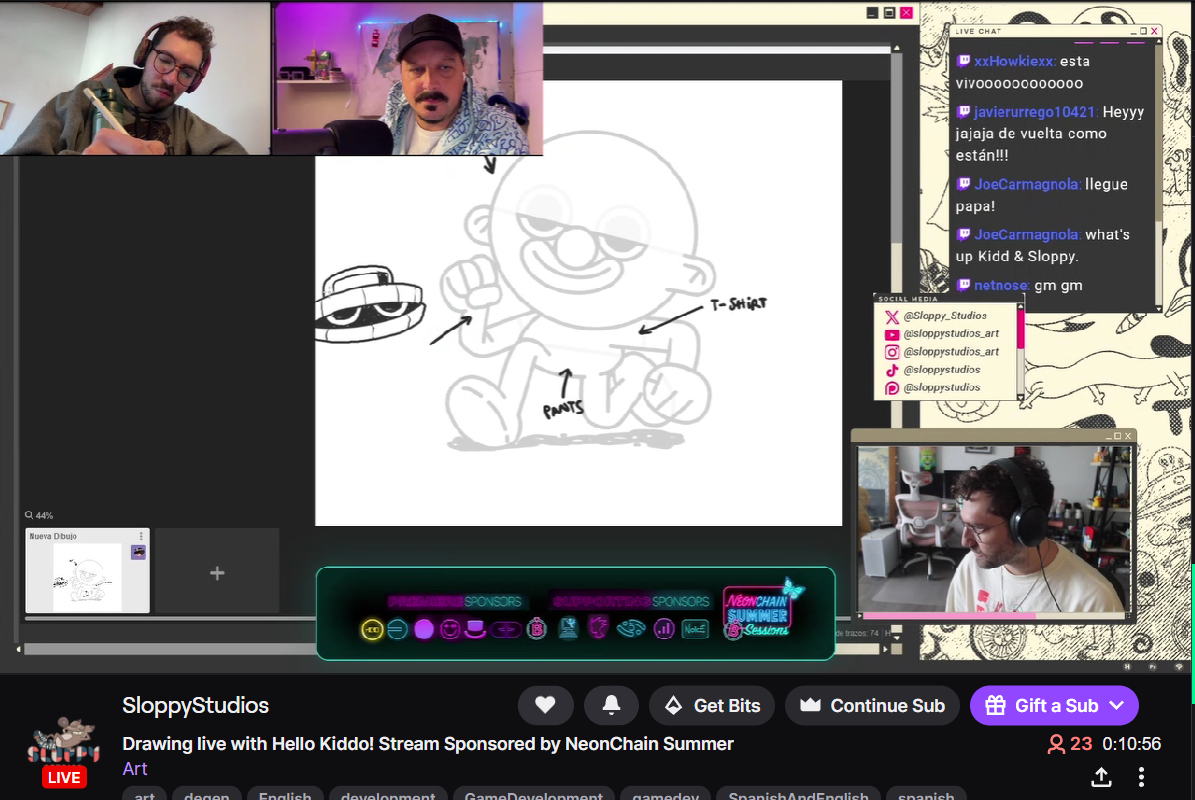Viewport: 1195px width, 800px height.
Task: Click the stream title about NeonChain Summer
Action: tap(428, 744)
